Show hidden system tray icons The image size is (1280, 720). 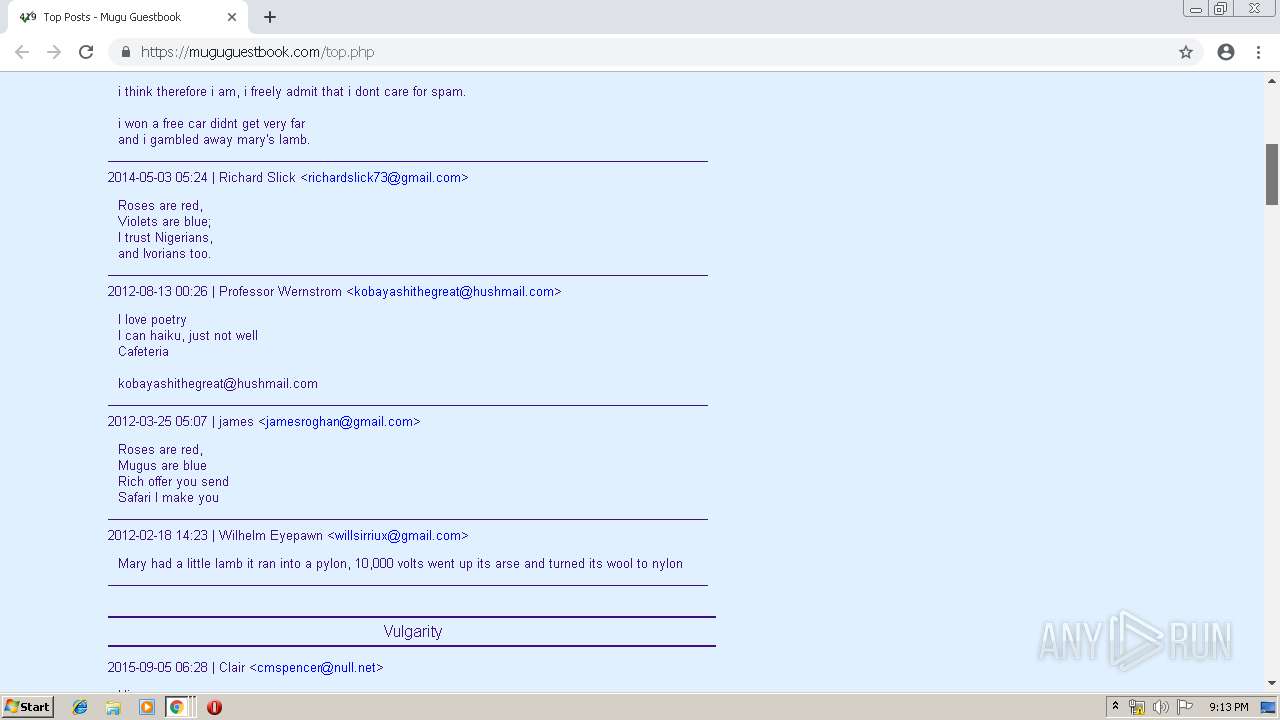pos(1115,707)
